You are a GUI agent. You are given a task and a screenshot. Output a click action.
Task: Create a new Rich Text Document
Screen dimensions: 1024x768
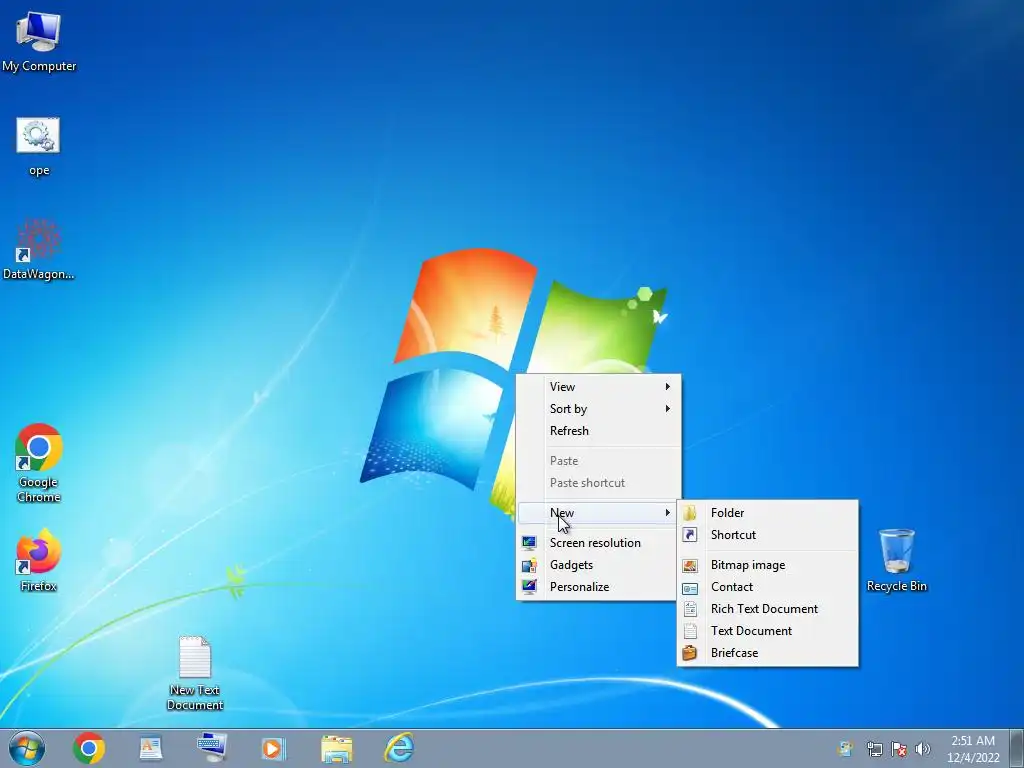[x=767, y=609]
